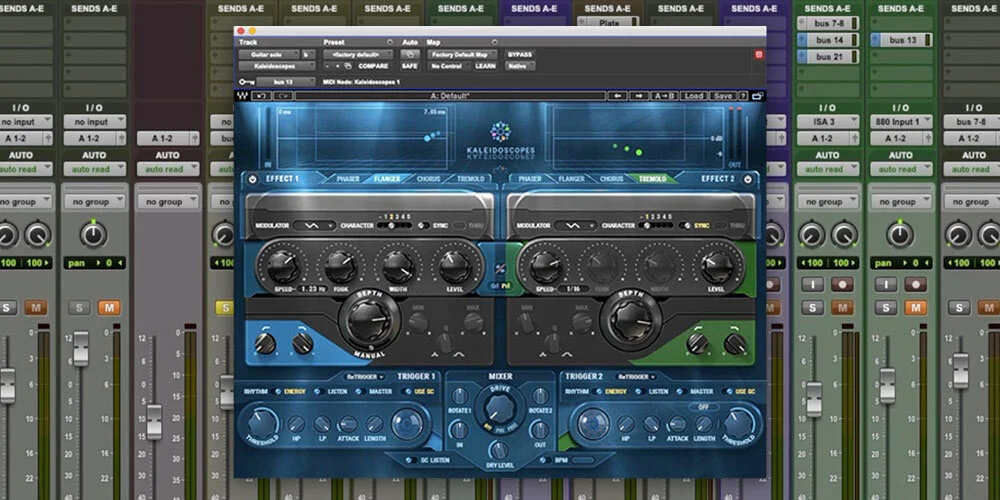Open the Guitar solo track selector

270,55
